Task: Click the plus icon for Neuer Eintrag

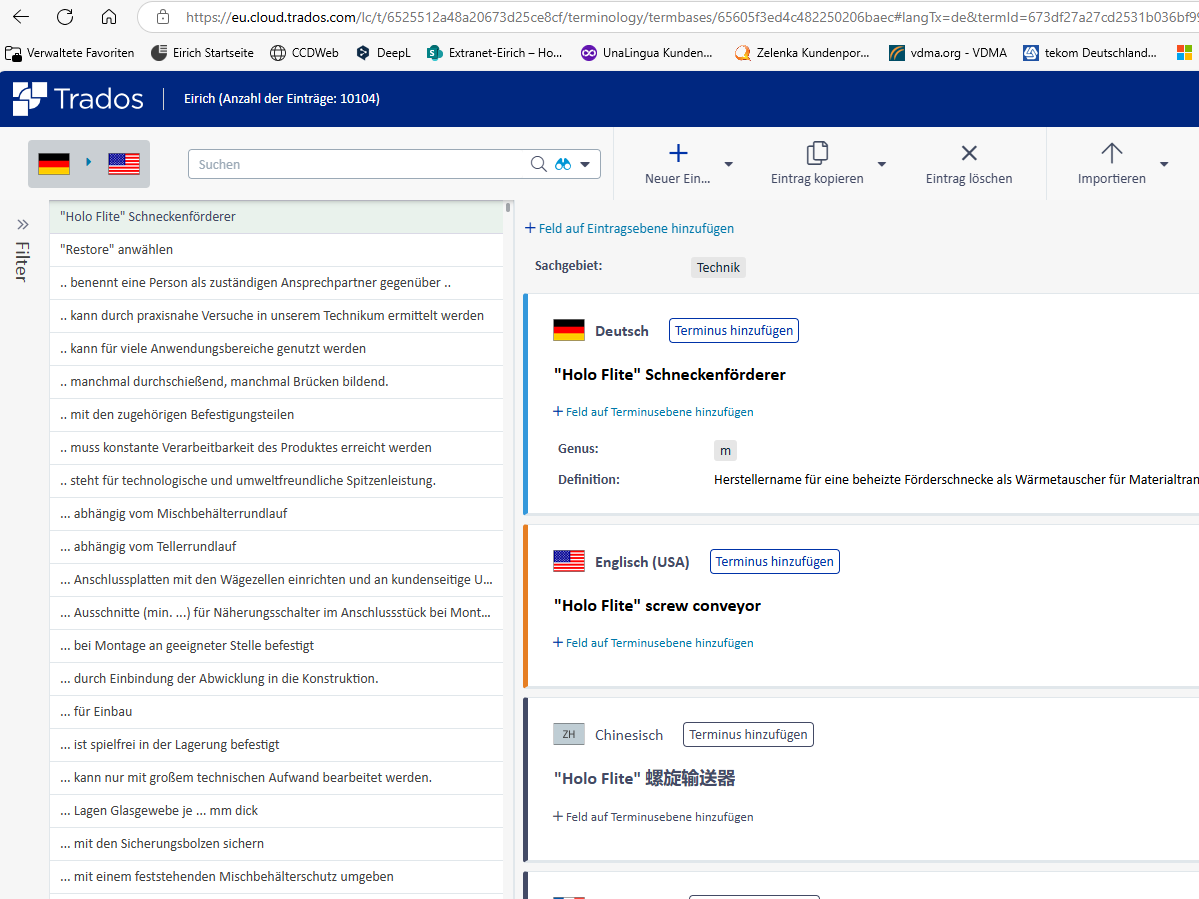Action: coord(678,153)
